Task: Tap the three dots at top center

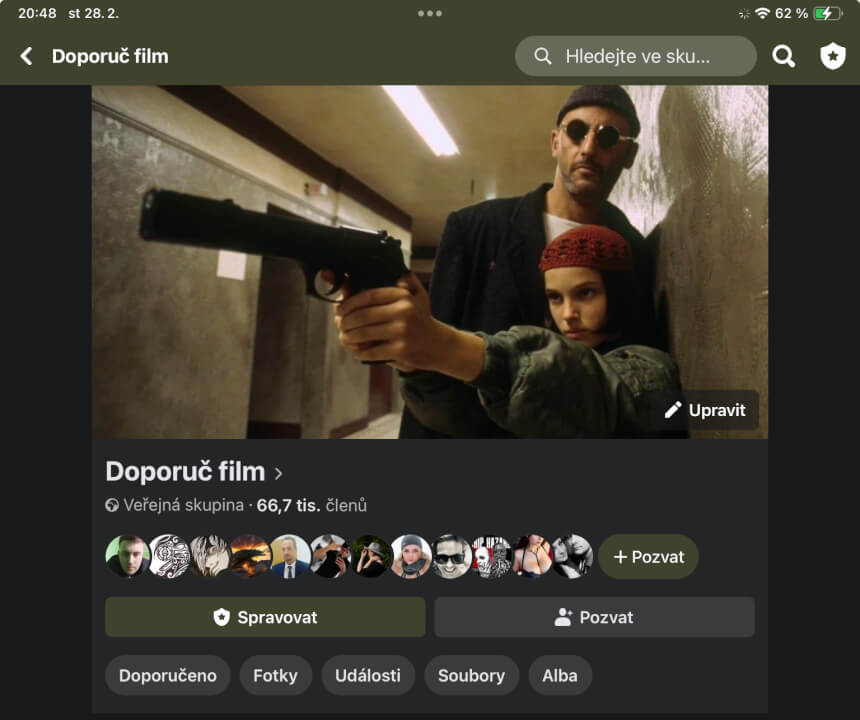Action: (x=430, y=13)
